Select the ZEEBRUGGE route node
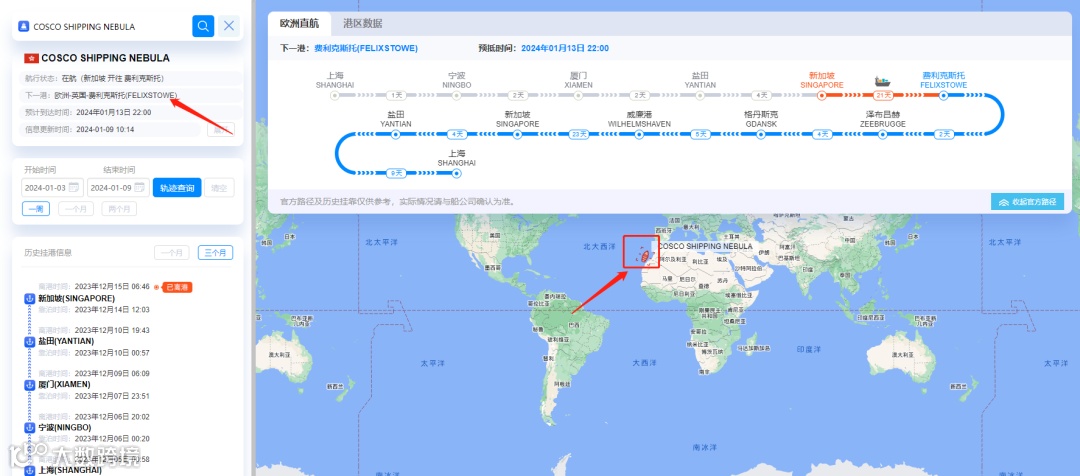 click(x=882, y=135)
